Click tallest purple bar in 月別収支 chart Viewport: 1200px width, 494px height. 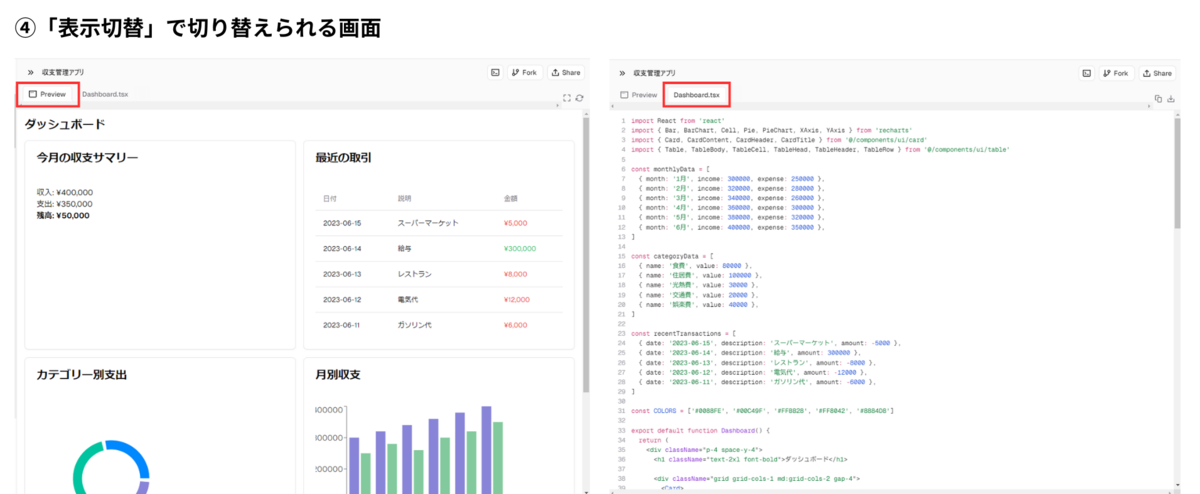(487, 450)
